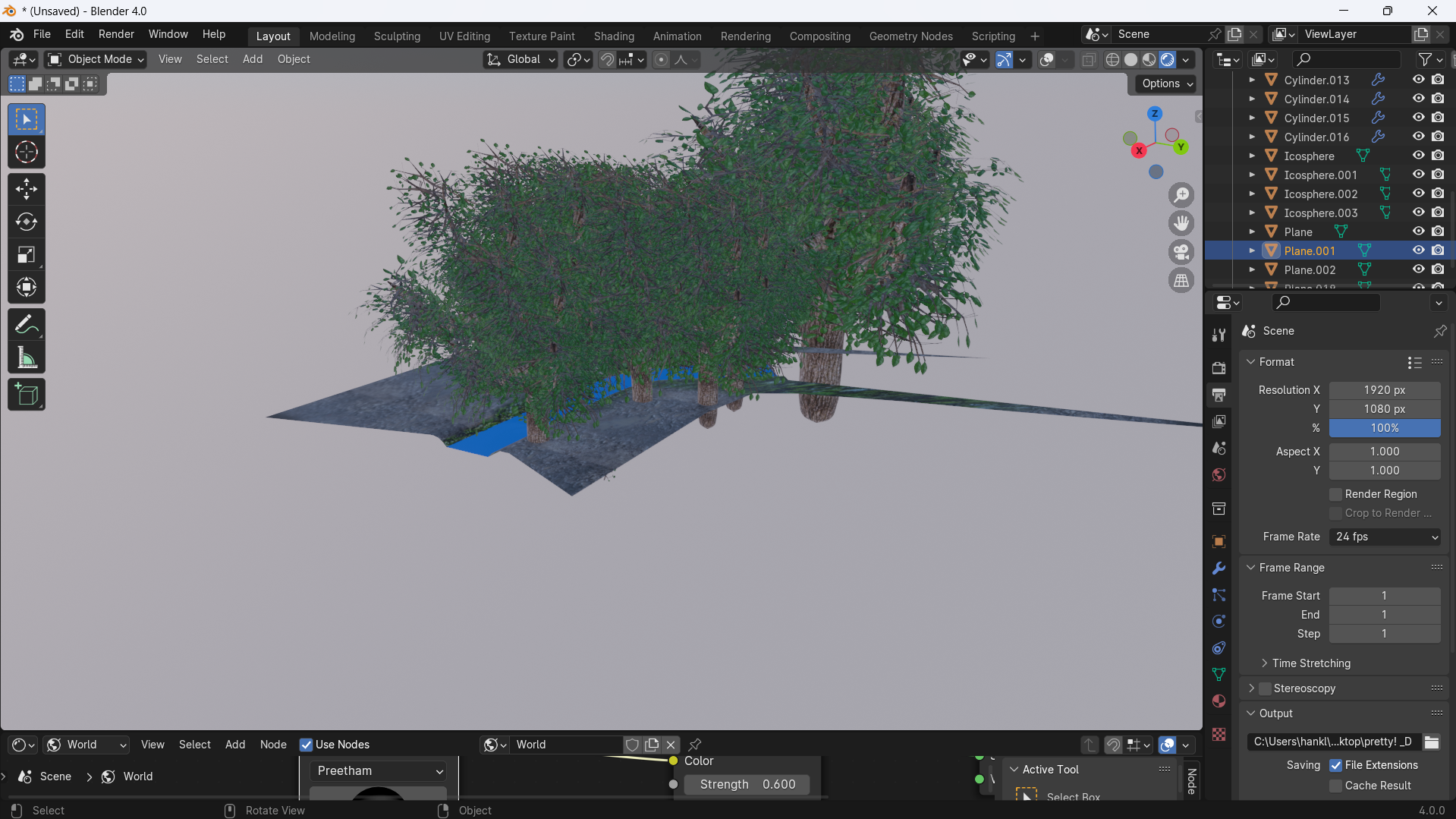Select the Move tool

[x=27, y=189]
